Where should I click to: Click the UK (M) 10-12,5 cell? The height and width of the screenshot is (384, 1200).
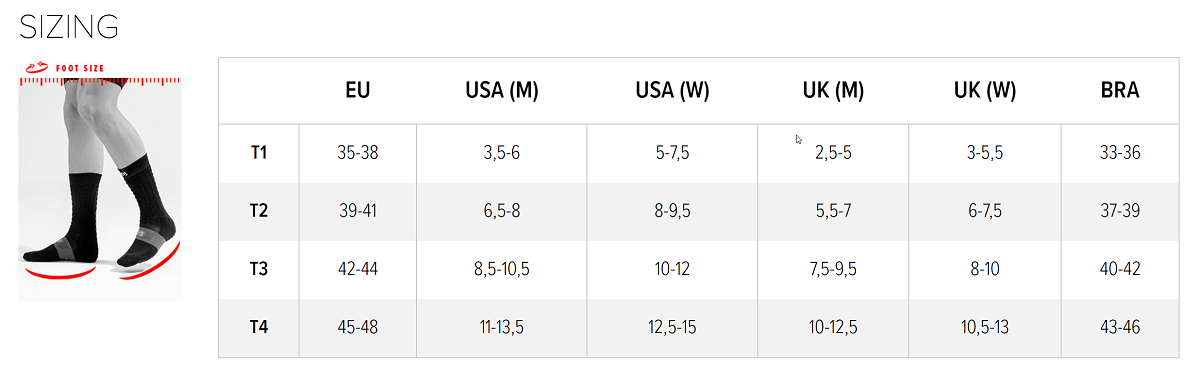coord(833,327)
